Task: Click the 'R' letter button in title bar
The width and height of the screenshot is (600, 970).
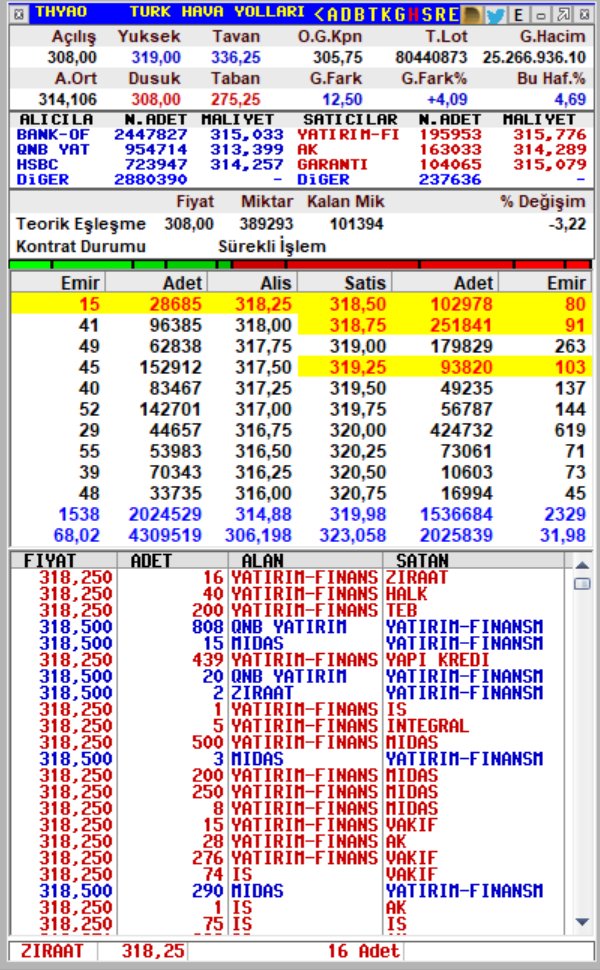Action: [440, 14]
